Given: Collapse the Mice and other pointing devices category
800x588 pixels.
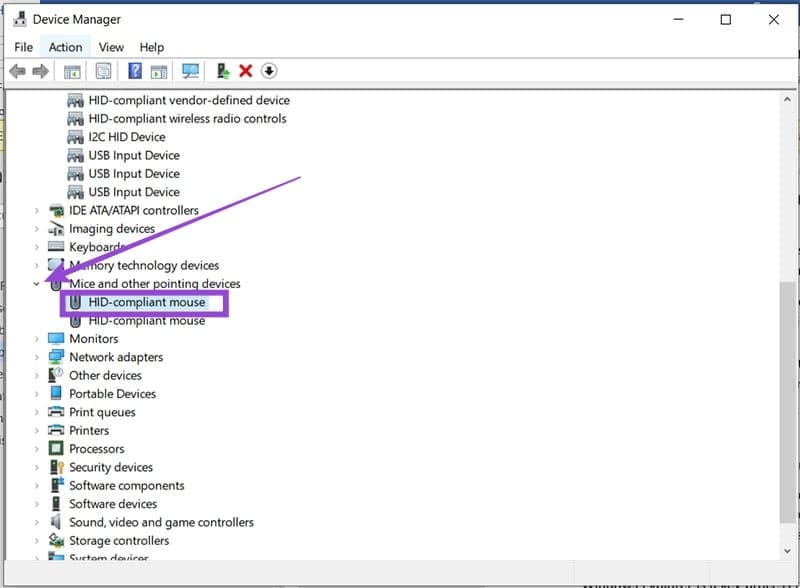Looking at the screenshot, I should [36, 283].
